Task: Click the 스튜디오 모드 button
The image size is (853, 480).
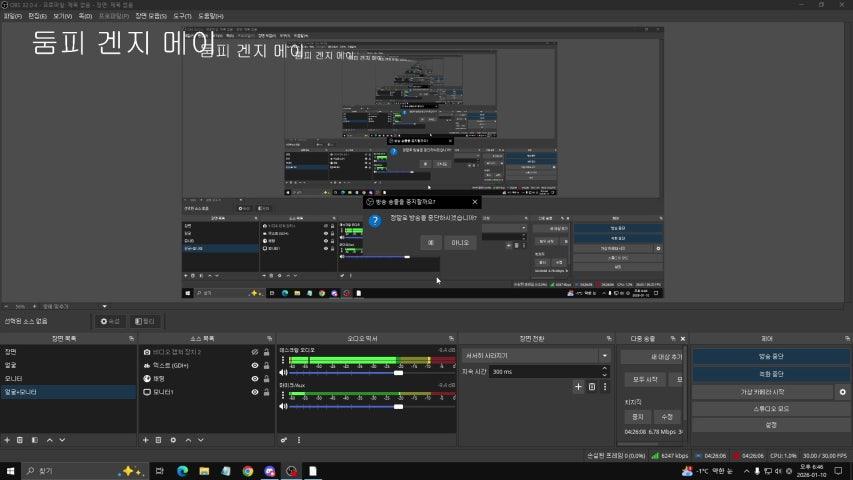Action: (772, 408)
